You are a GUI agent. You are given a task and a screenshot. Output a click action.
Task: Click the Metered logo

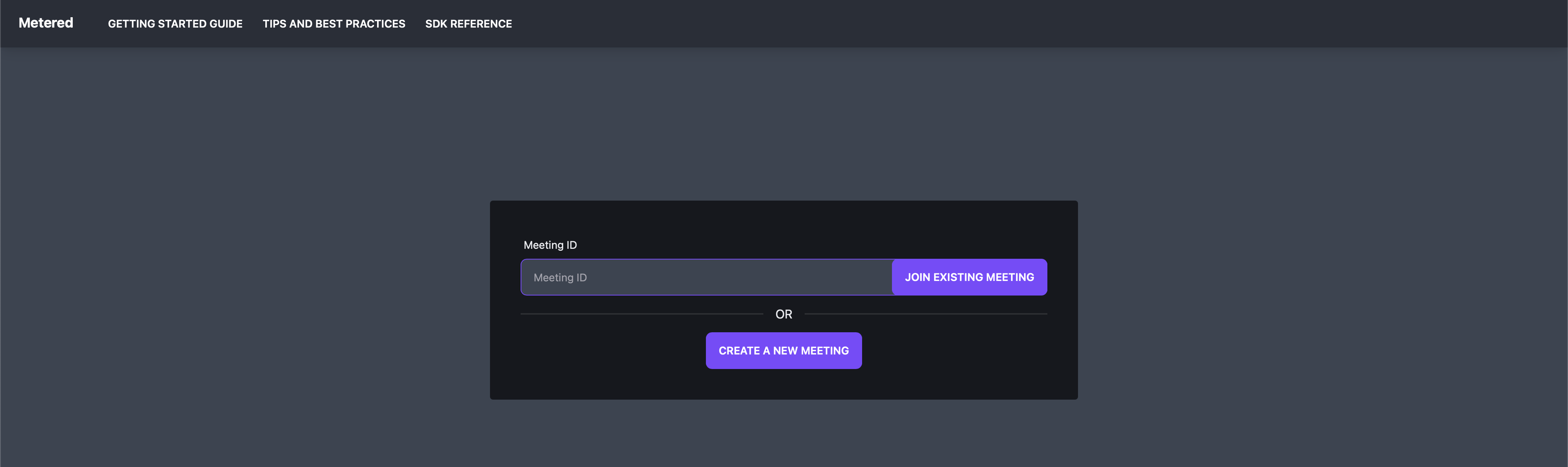tap(46, 23)
